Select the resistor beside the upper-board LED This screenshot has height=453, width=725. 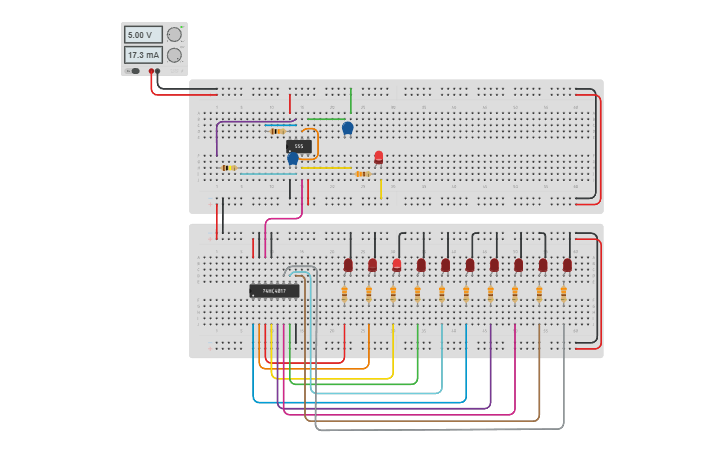pos(363,174)
